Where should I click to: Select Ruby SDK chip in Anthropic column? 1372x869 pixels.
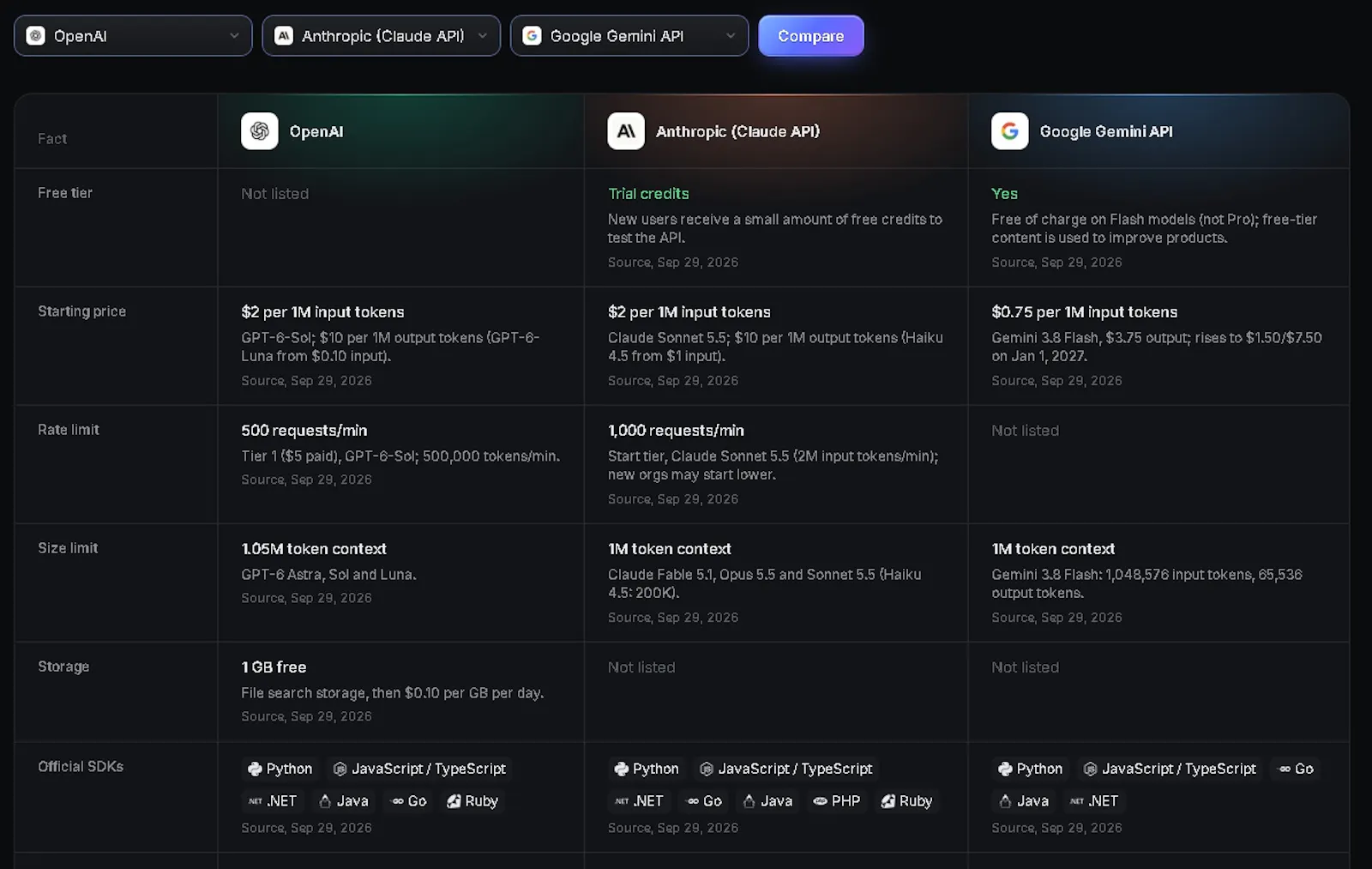pyautogui.click(x=906, y=801)
